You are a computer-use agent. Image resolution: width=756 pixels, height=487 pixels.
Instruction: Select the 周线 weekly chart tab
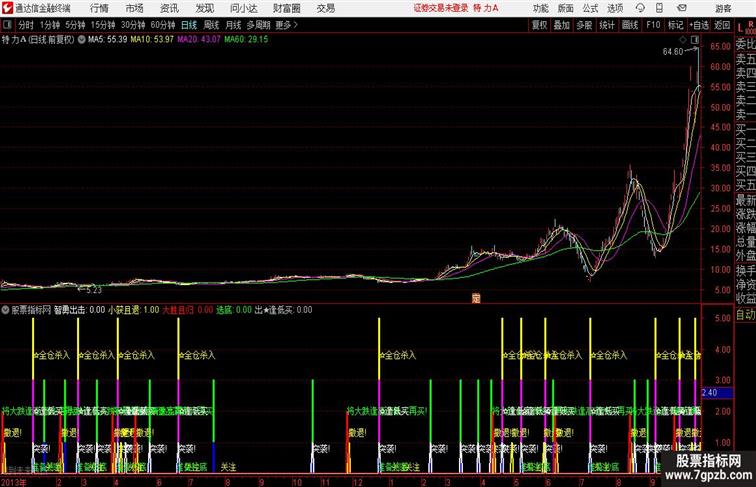[x=211, y=25]
